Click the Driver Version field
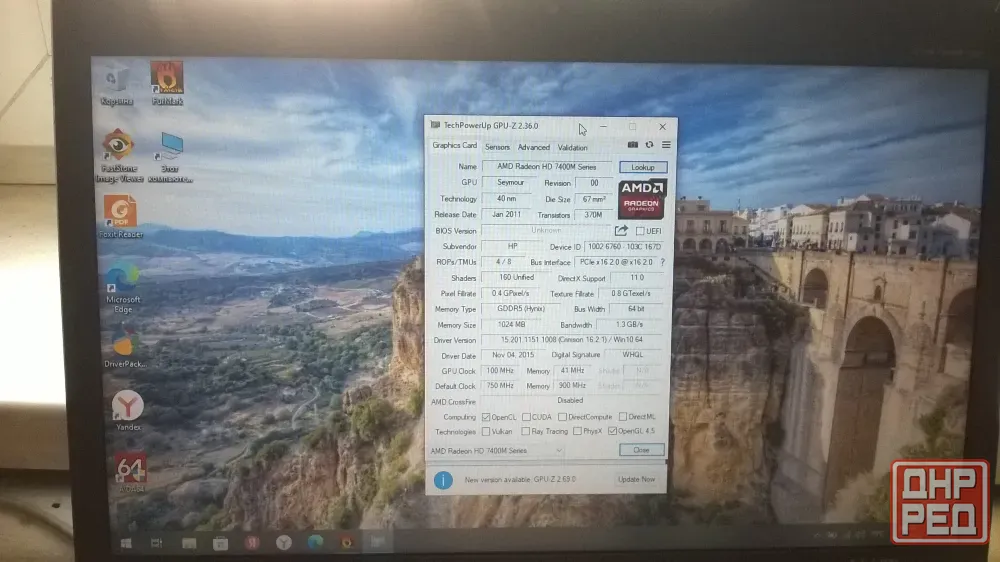1000x562 pixels. (572, 340)
